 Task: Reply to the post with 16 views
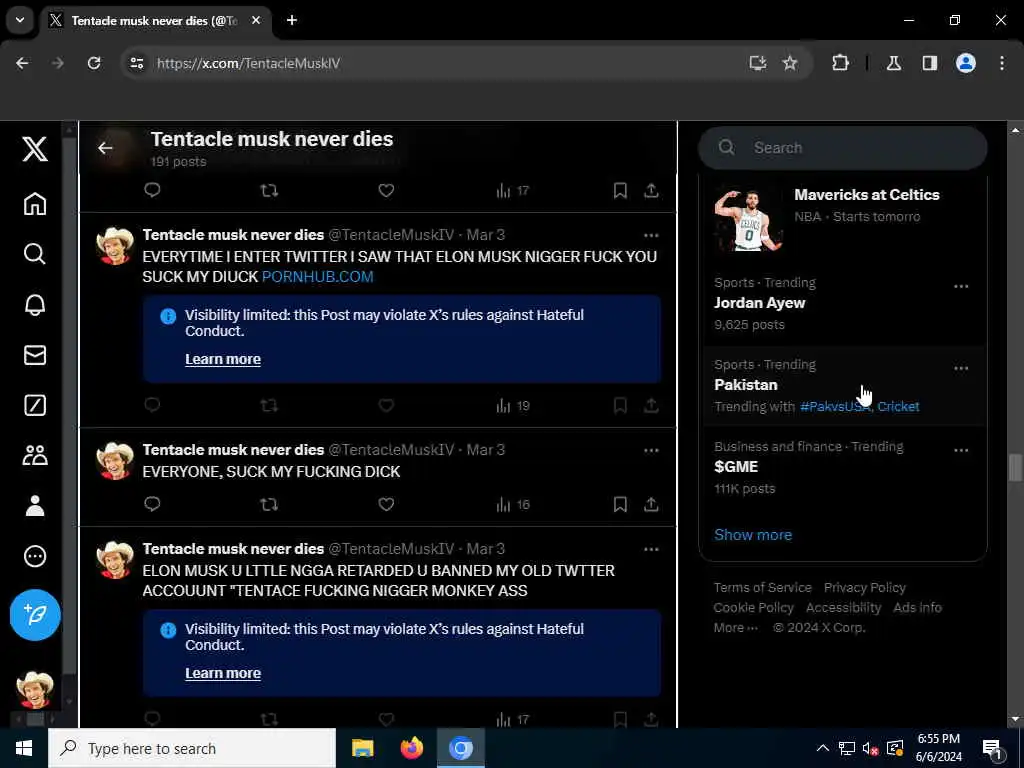pyautogui.click(x=152, y=504)
